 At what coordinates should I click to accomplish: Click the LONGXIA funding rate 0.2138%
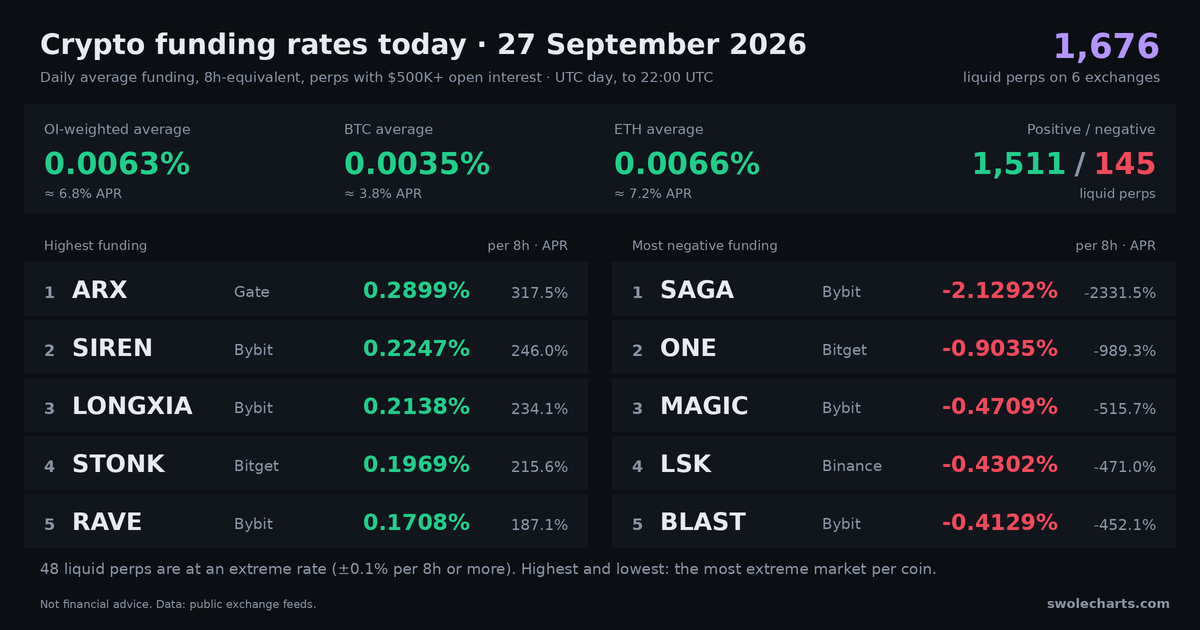[416, 406]
